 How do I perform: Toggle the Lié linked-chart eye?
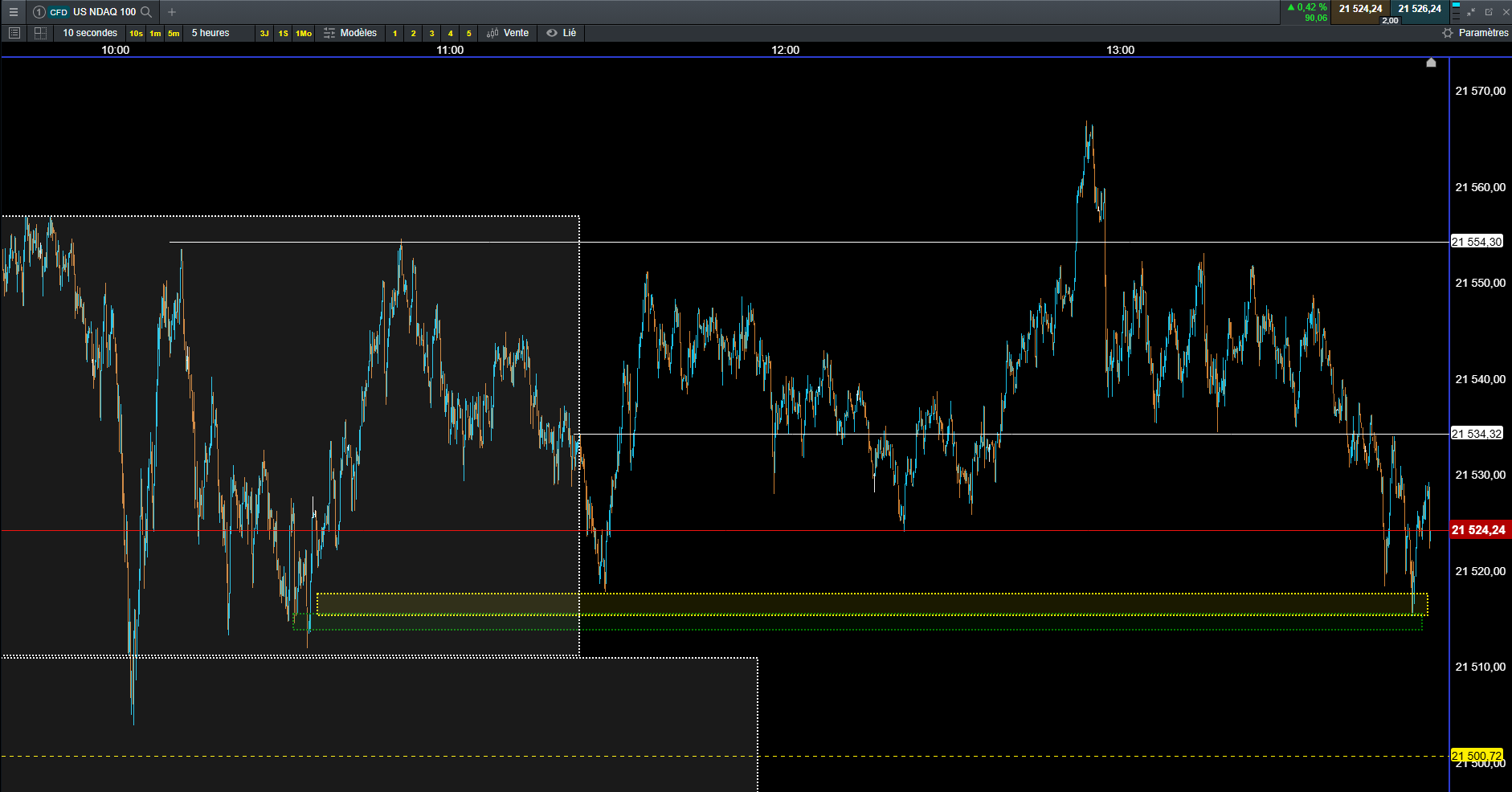pos(562,33)
